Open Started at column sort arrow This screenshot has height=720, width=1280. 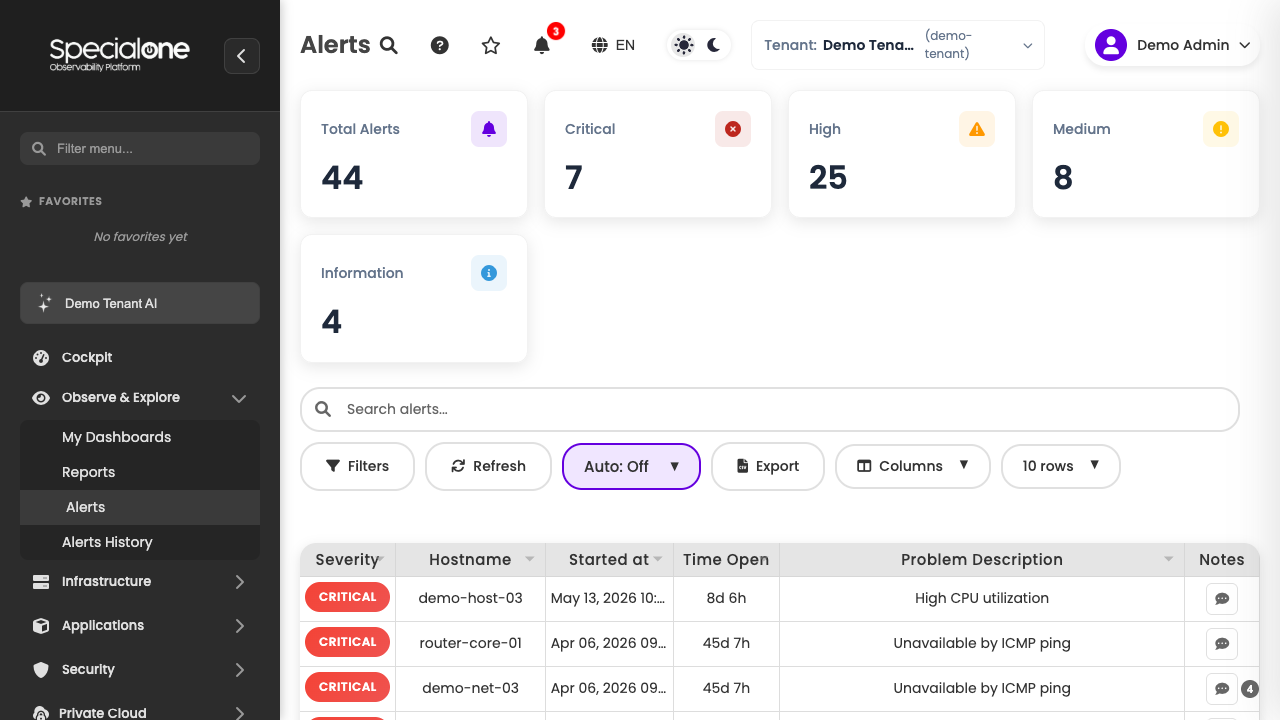click(x=659, y=560)
